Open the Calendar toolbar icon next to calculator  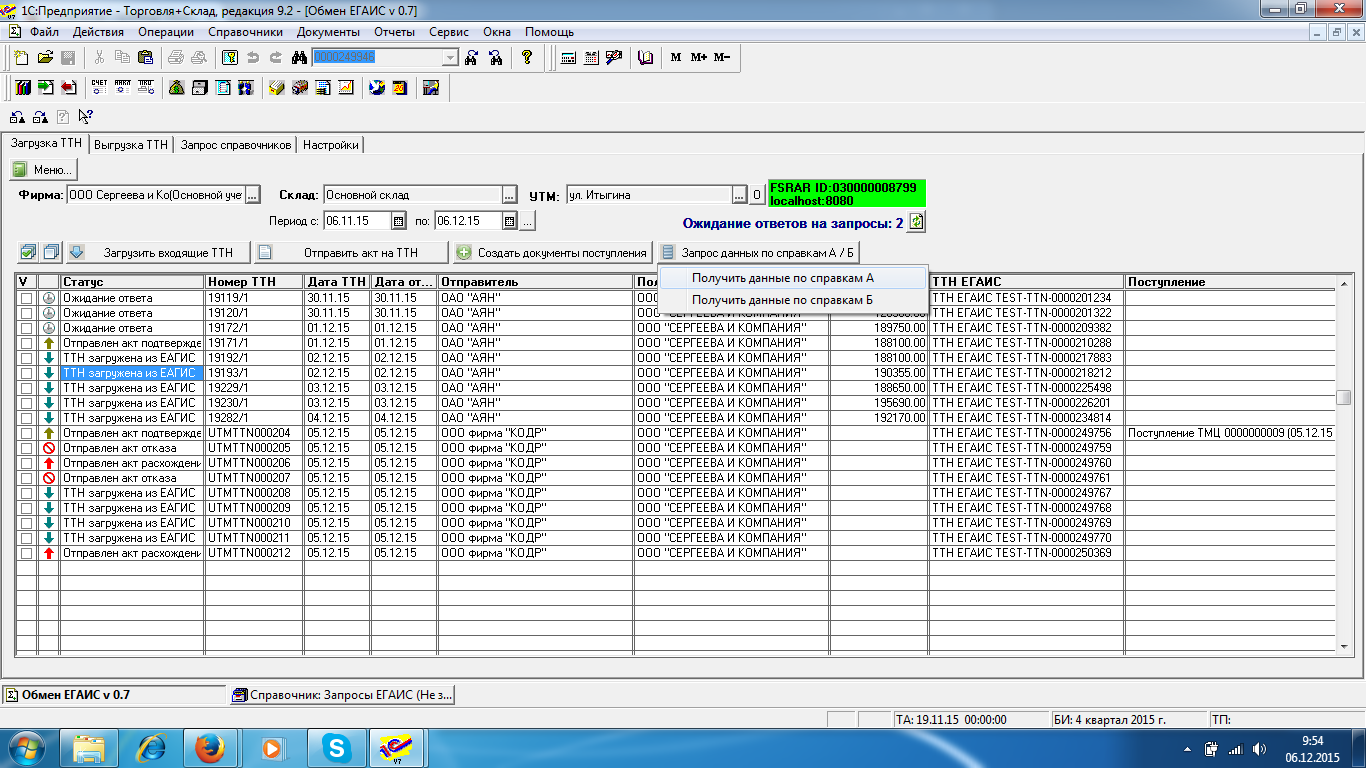point(591,58)
